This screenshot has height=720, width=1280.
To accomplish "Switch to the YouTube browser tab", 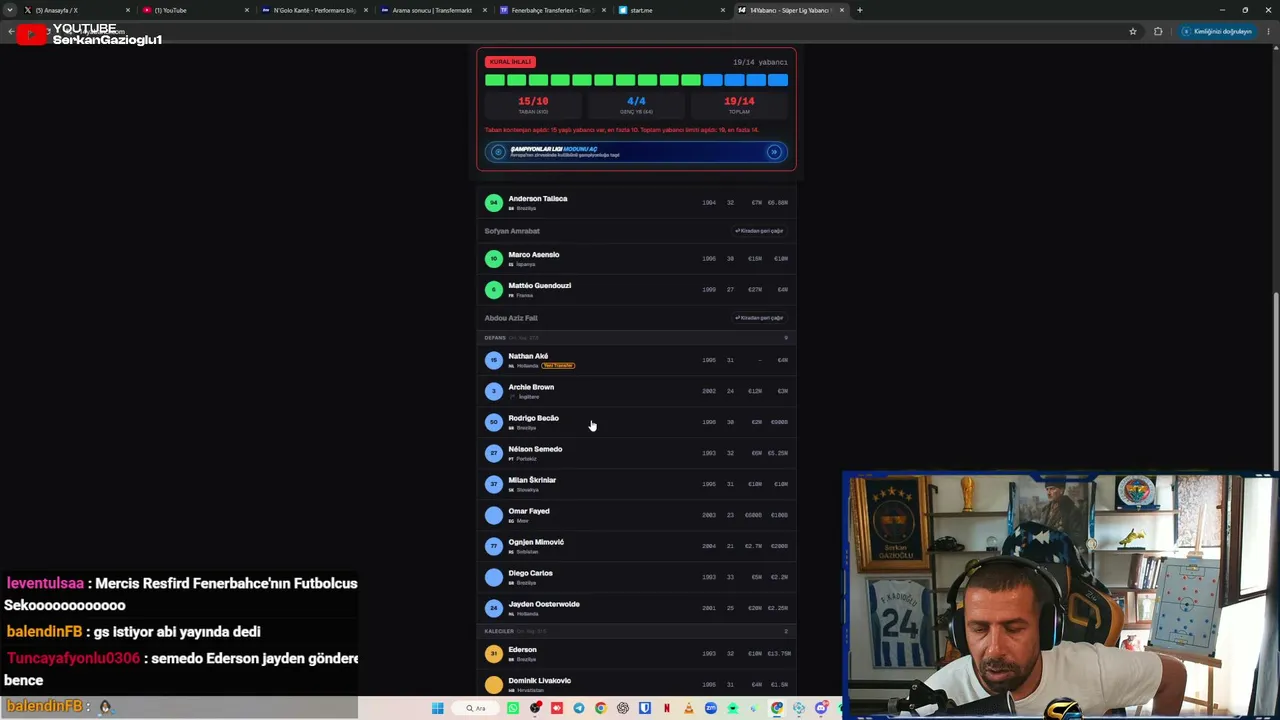I will [x=195, y=10].
